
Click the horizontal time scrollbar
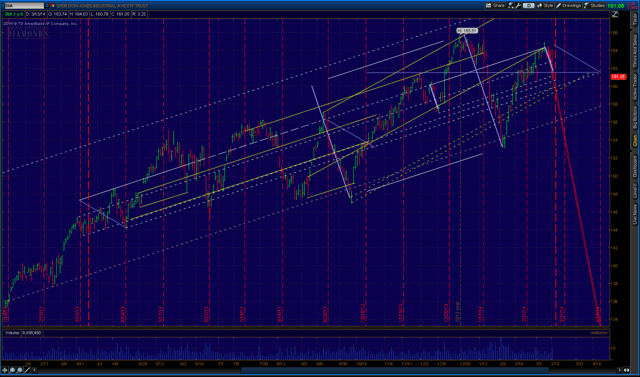pos(327,370)
